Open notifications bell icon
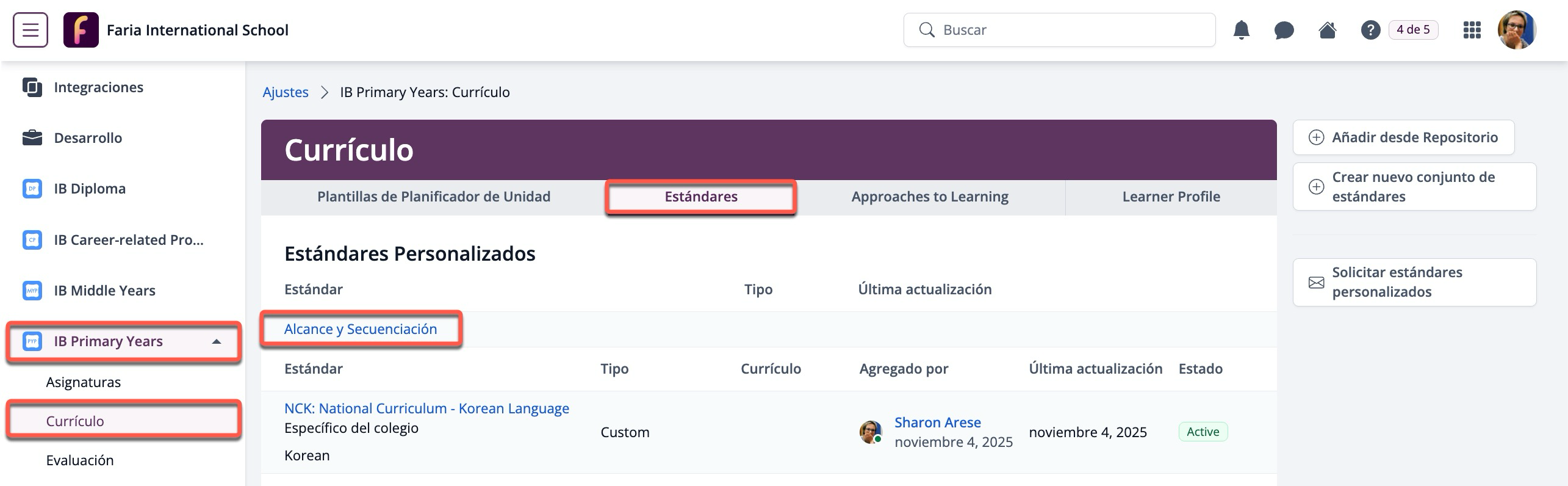The image size is (1568, 486). coord(1241,30)
